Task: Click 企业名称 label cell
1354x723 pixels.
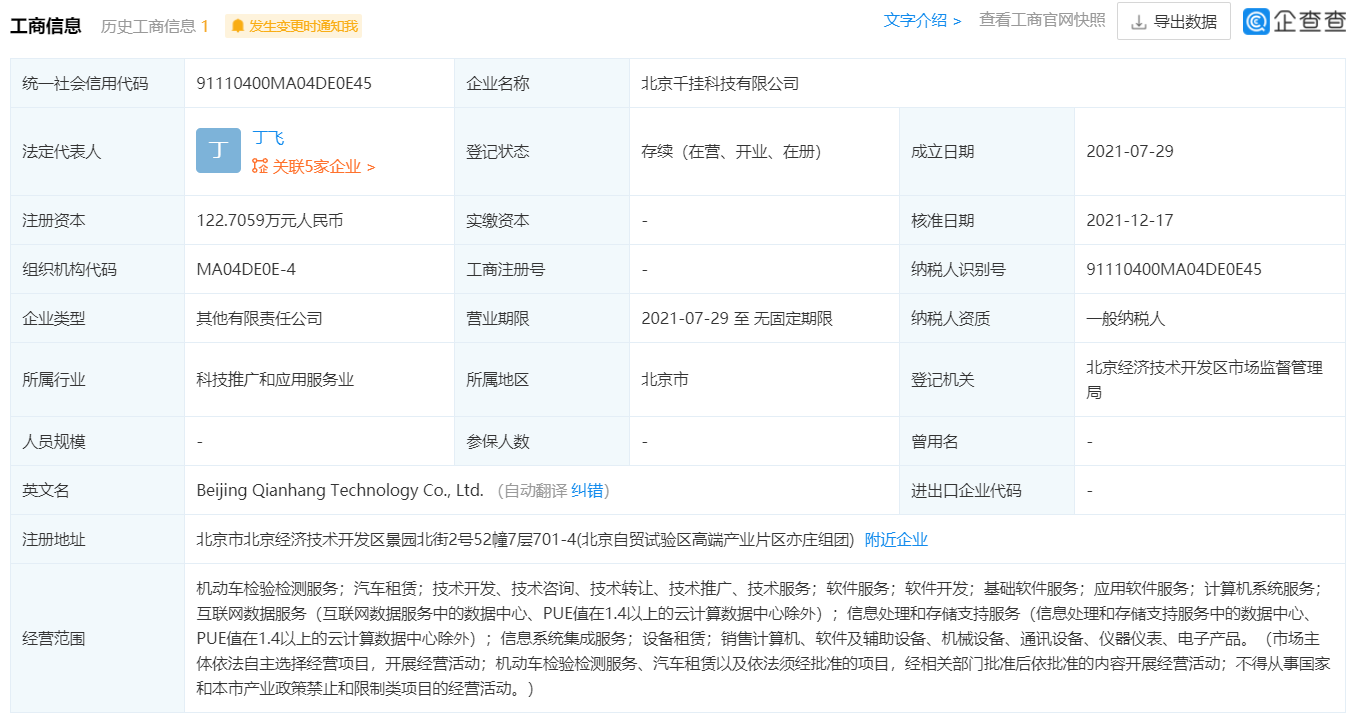Action: [x=542, y=84]
